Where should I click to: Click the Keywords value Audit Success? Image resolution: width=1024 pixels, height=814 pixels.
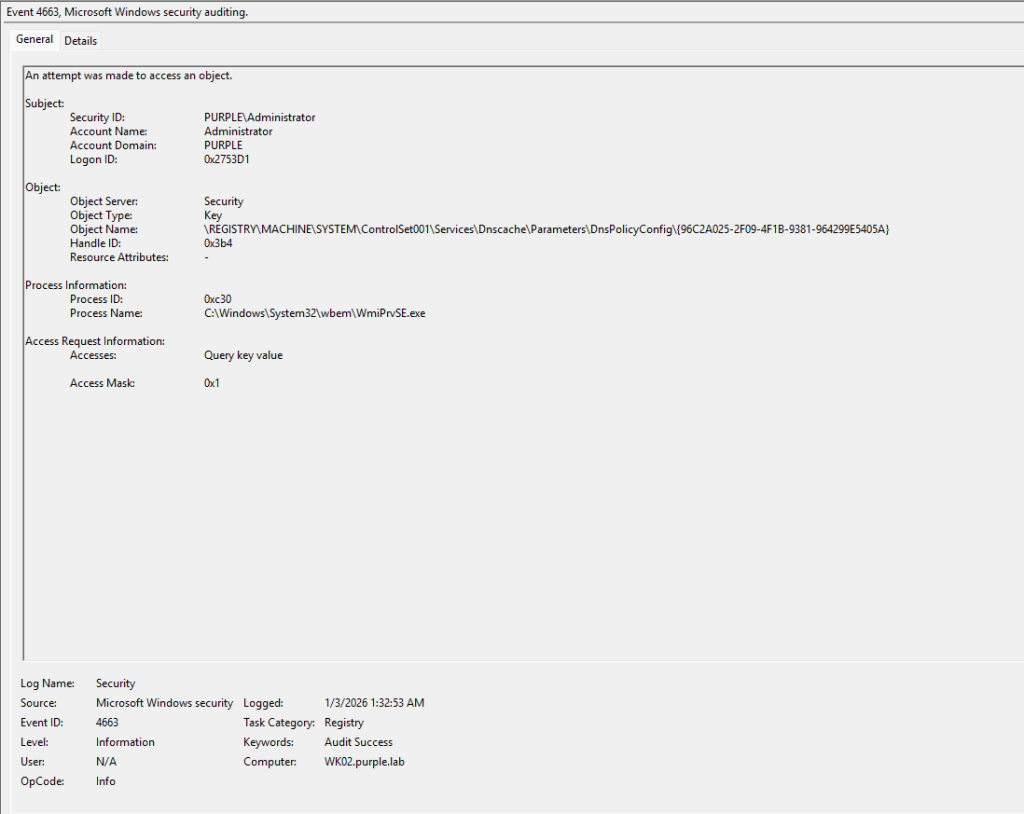pos(358,743)
